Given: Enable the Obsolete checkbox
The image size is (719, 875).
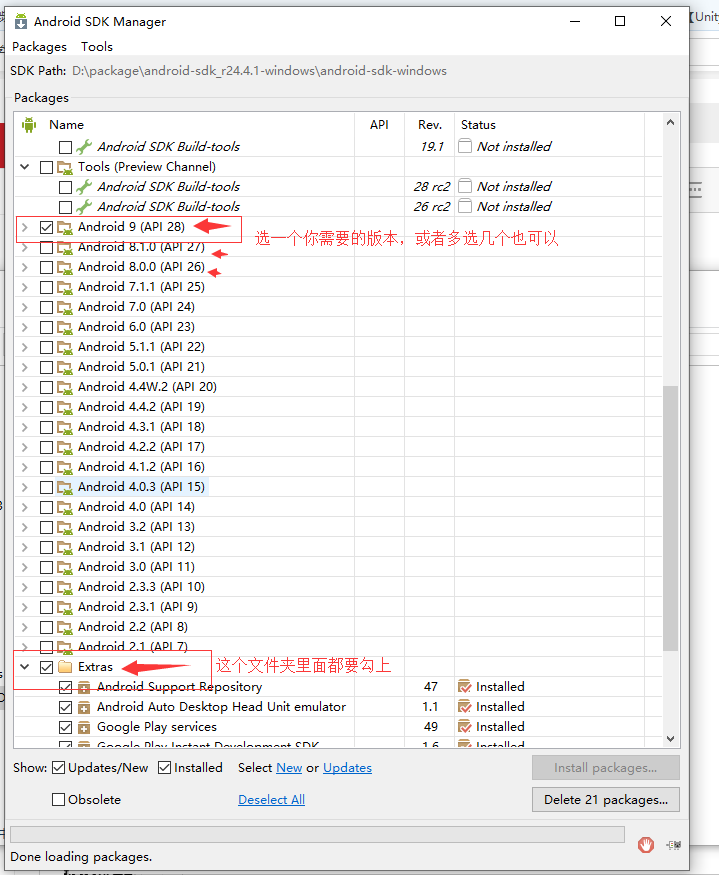Looking at the screenshot, I should pyautogui.click(x=58, y=800).
